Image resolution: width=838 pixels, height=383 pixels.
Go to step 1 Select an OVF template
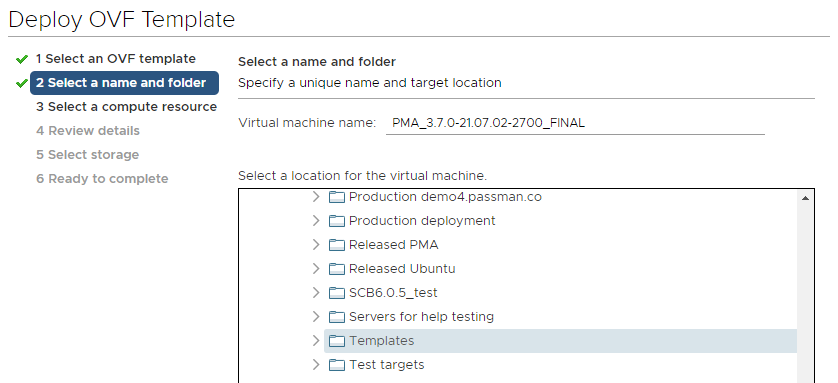tap(115, 59)
